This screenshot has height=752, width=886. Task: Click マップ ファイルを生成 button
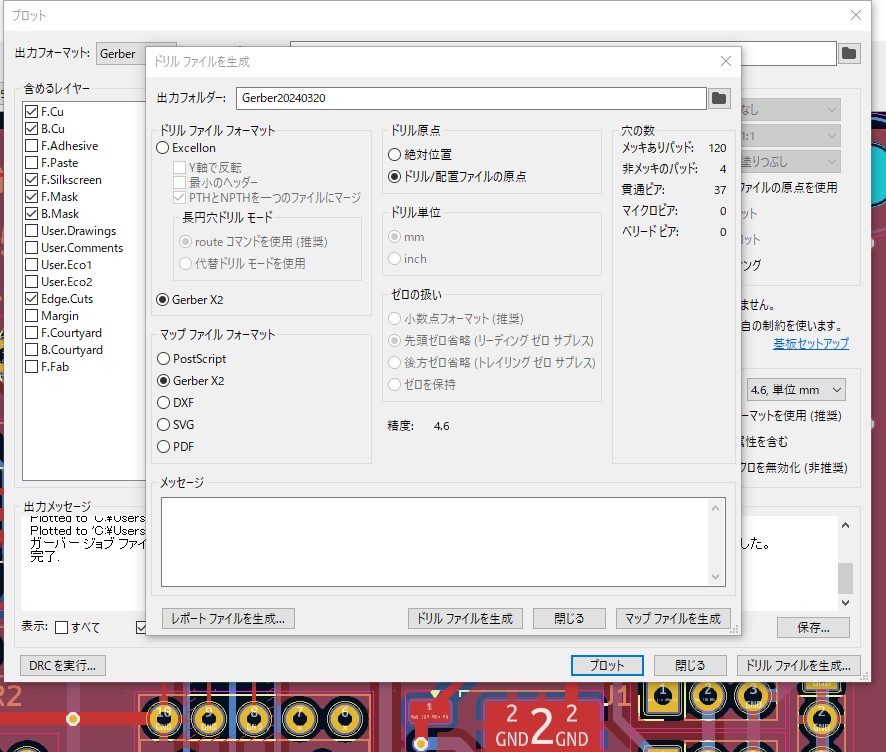tap(672, 618)
